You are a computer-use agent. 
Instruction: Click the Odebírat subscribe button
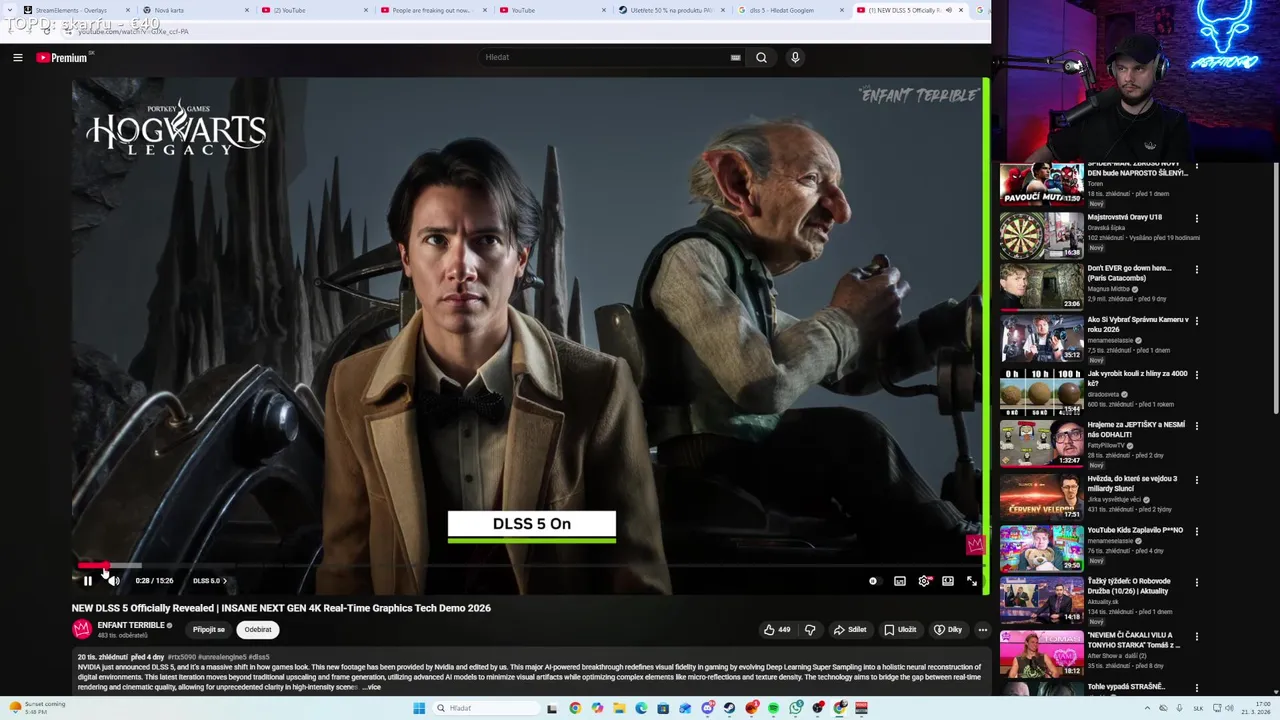[x=258, y=630]
